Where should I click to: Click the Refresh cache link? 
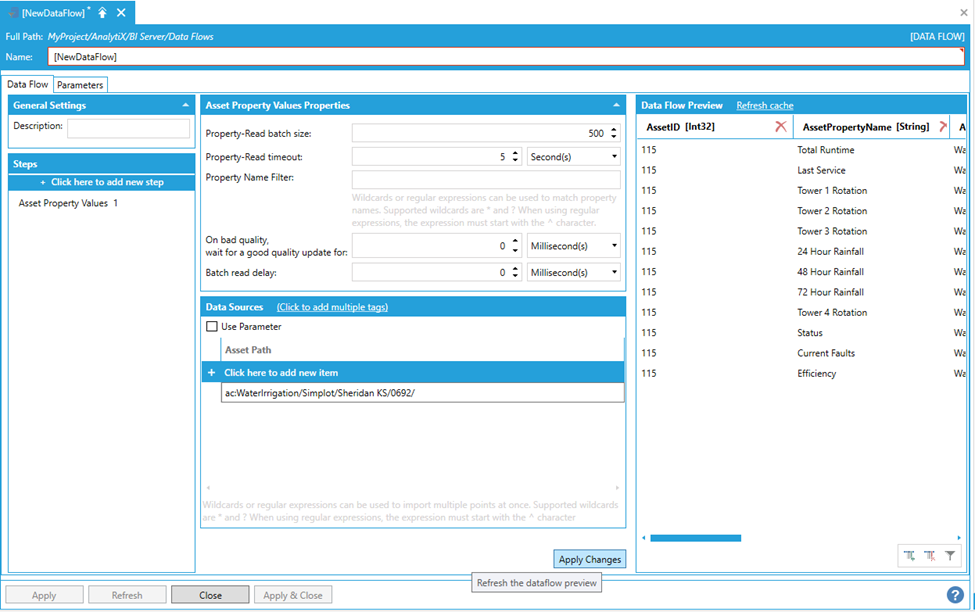pyautogui.click(x=765, y=105)
